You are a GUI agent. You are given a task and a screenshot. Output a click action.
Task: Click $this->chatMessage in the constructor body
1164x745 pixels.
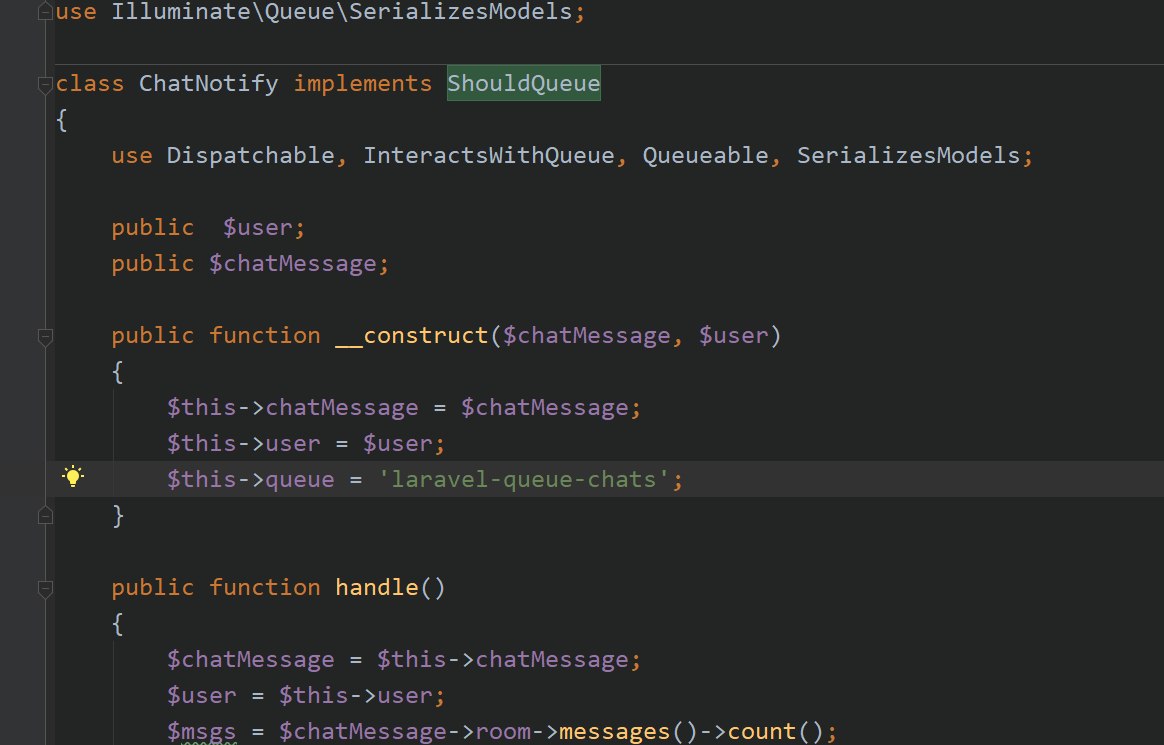[x=292, y=407]
